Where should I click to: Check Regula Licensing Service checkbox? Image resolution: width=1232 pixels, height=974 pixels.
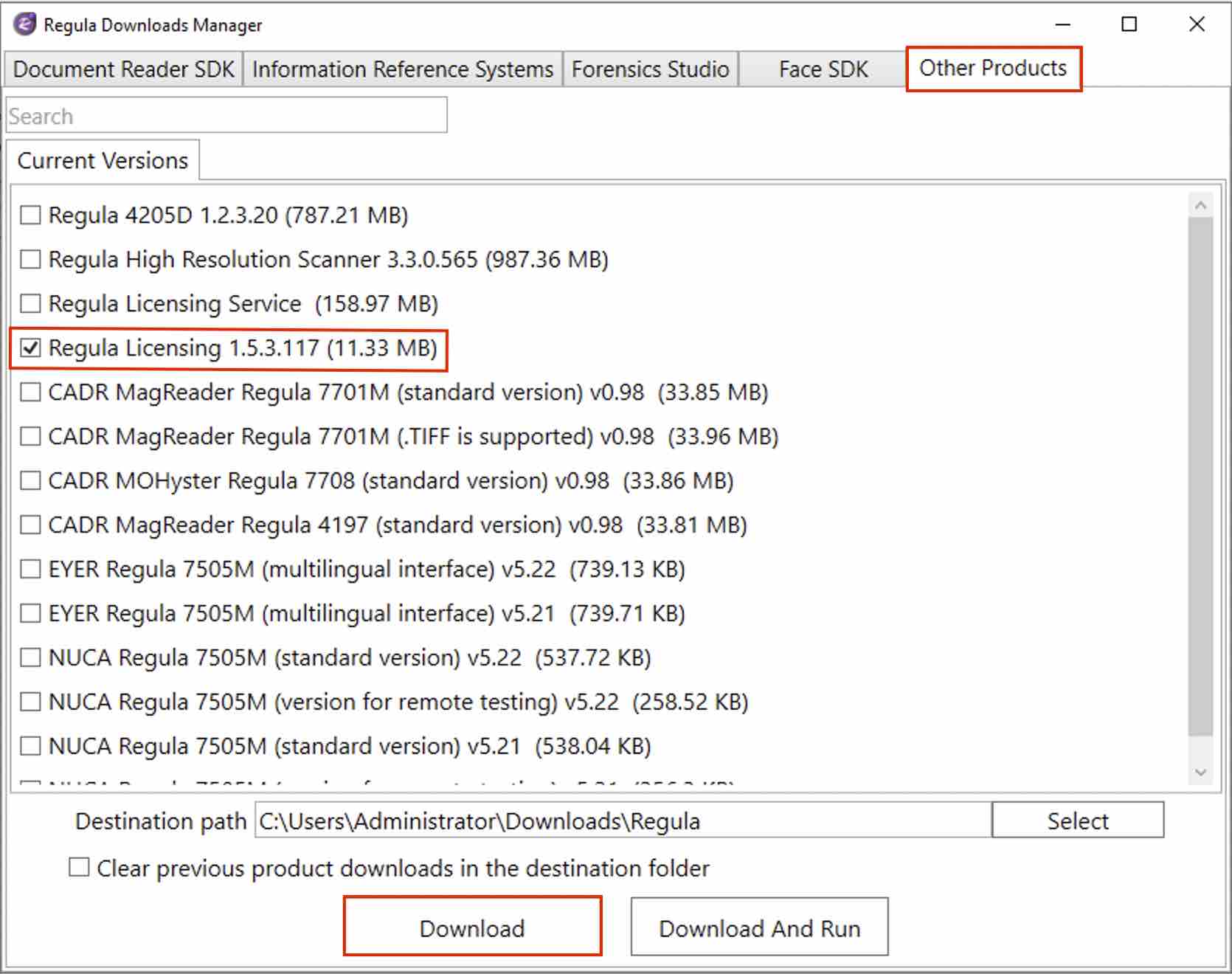30,303
